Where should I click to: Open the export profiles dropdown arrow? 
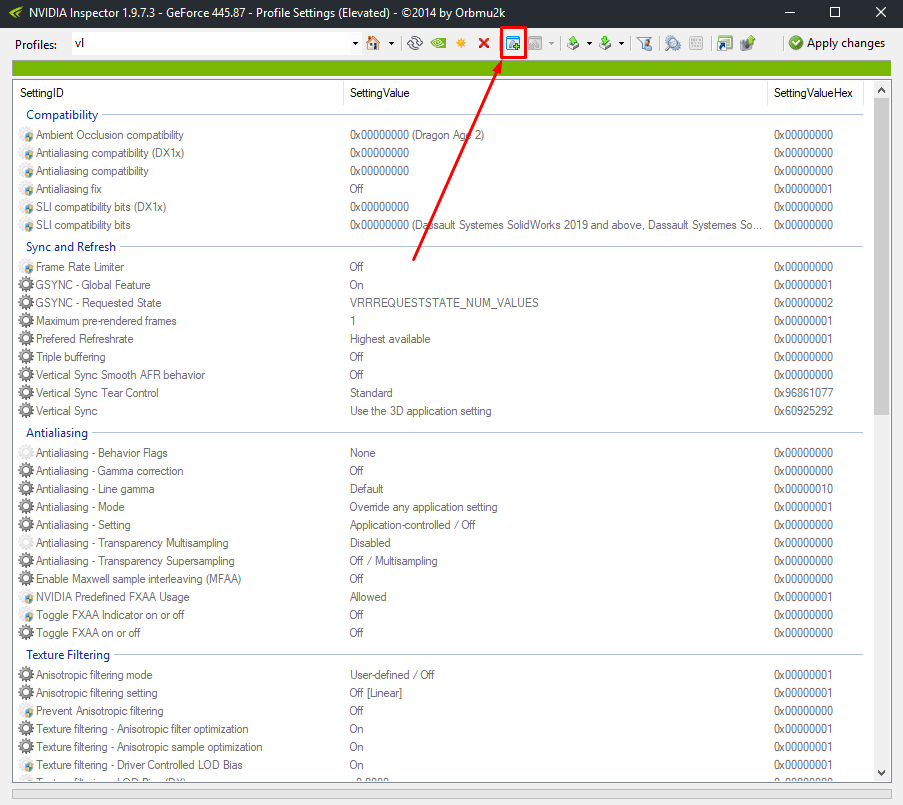(x=589, y=43)
